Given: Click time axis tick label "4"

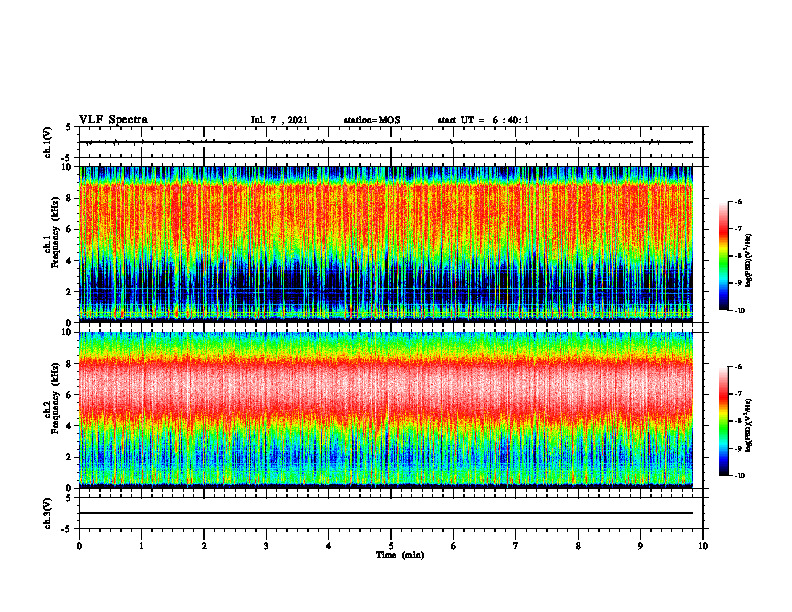Looking at the screenshot, I should click(x=329, y=546).
